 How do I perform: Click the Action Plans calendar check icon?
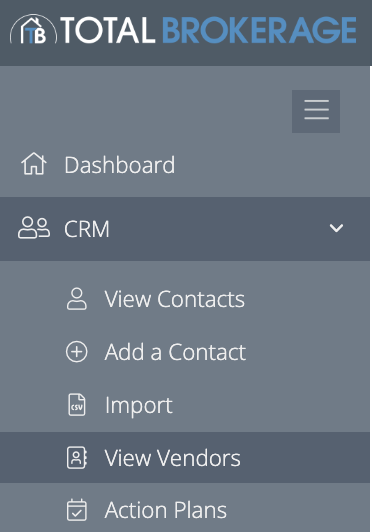(x=77, y=510)
